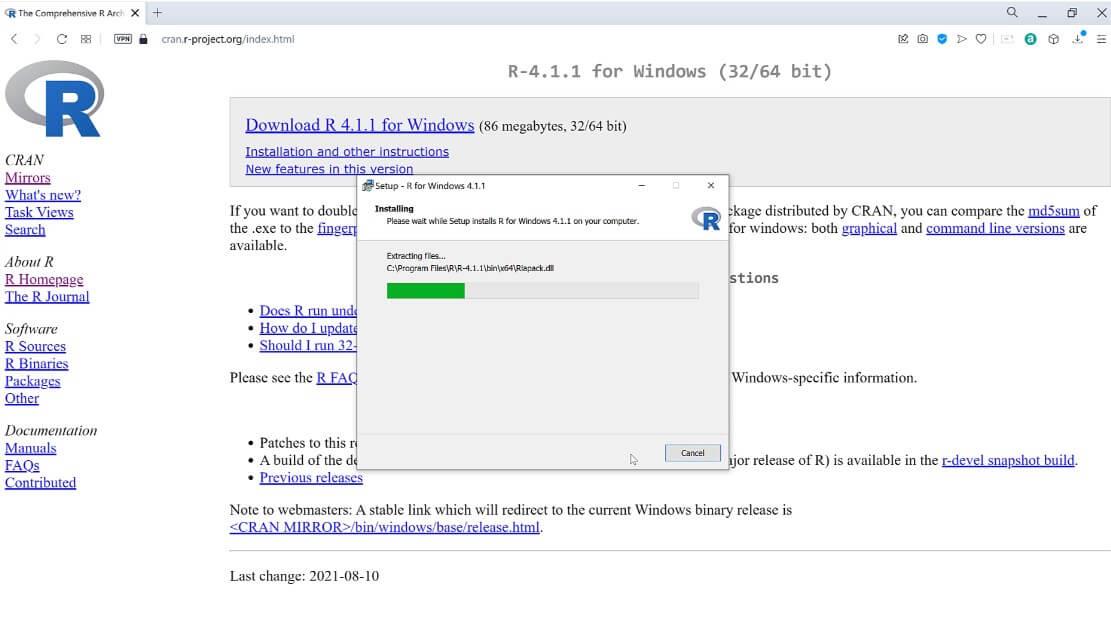Image resolution: width=1111 pixels, height=643 pixels.
Task: Open the command line versions link
Action: [x=995, y=228]
